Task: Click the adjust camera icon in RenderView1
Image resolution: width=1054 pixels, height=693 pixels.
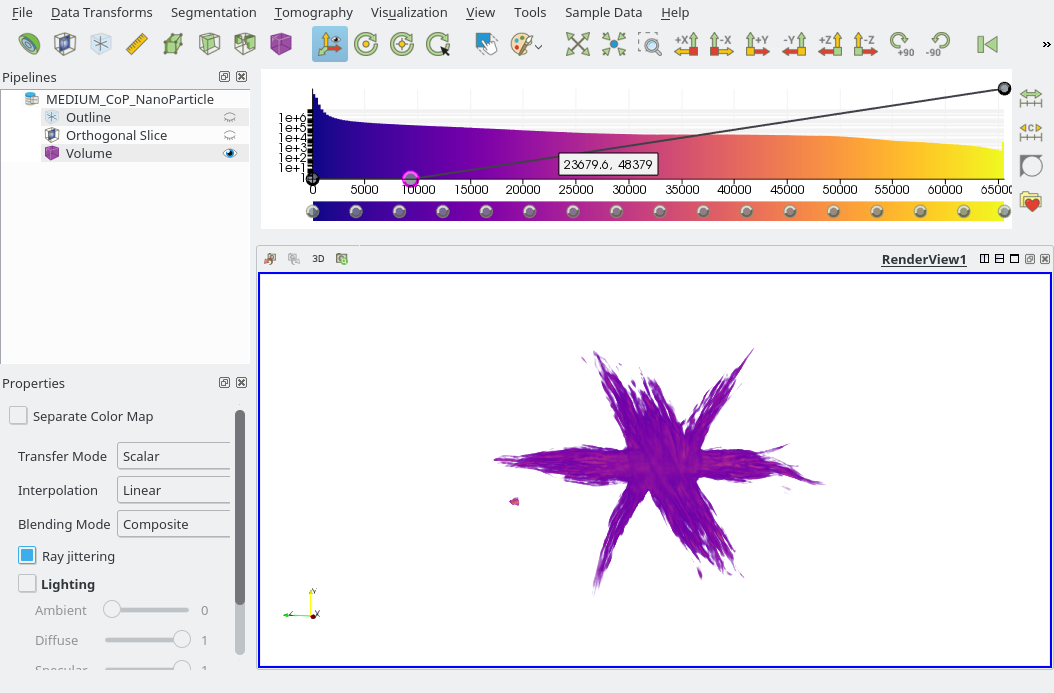Action: tap(342, 259)
